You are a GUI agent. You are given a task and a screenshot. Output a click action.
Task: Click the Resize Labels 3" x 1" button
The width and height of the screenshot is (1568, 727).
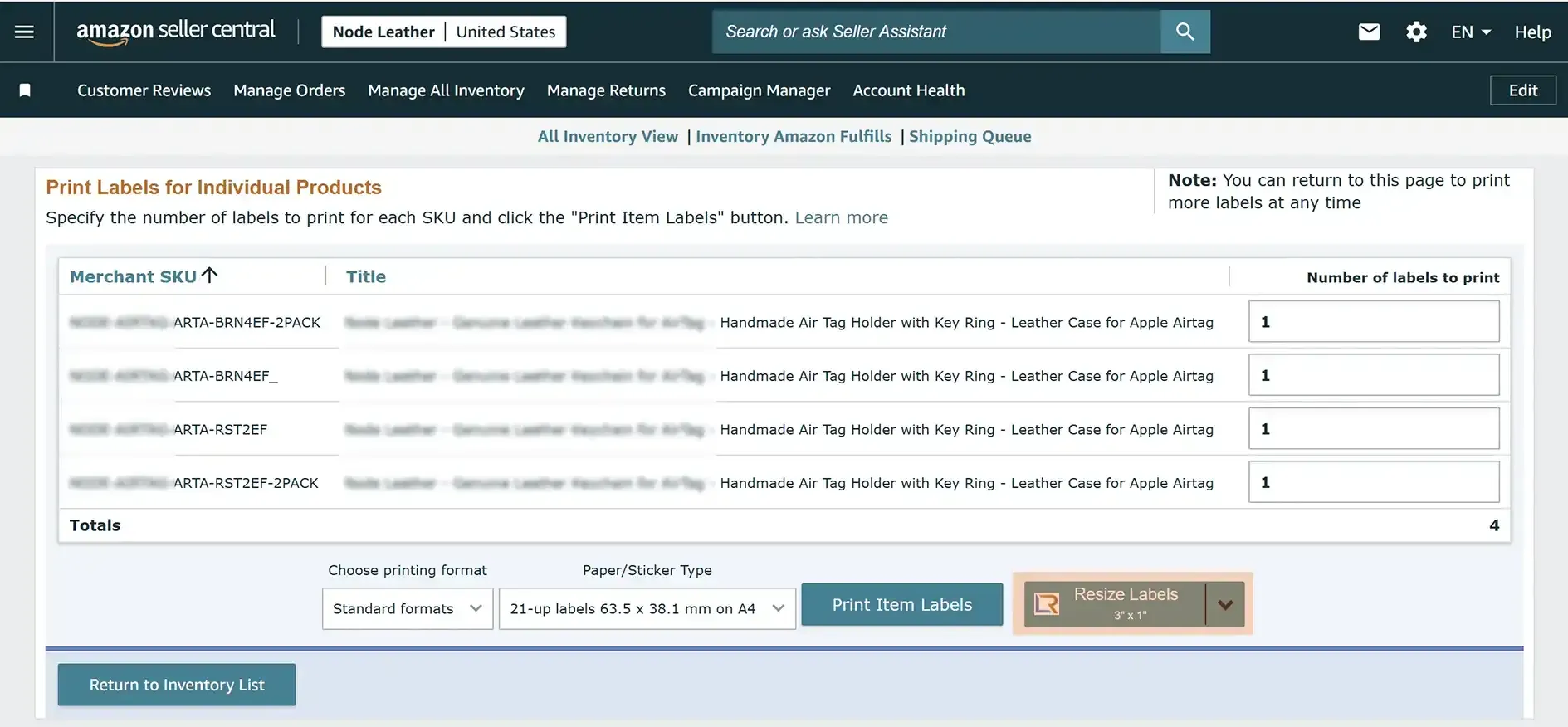tap(1115, 604)
